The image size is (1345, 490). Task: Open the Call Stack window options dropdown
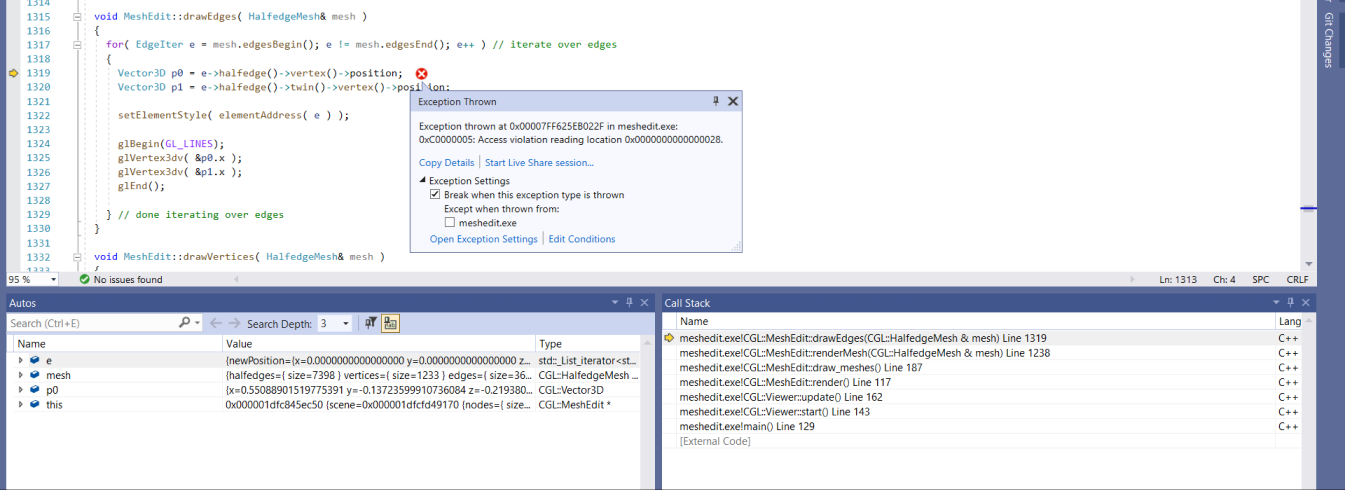(x=1278, y=302)
